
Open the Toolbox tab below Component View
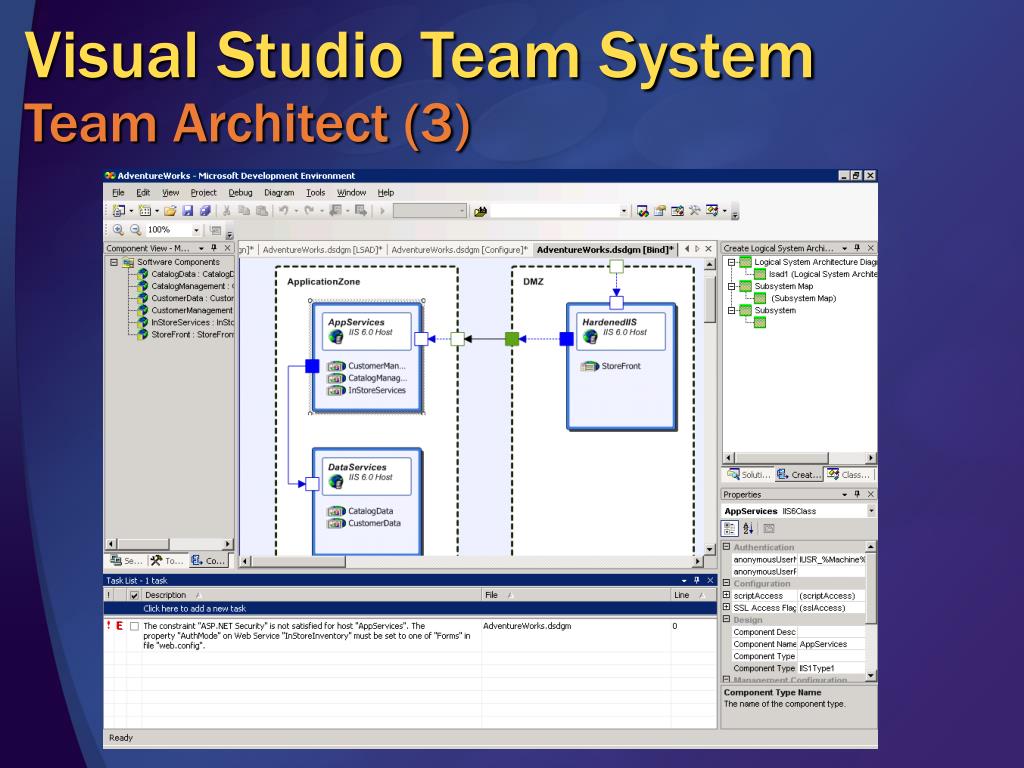pyautogui.click(x=167, y=561)
